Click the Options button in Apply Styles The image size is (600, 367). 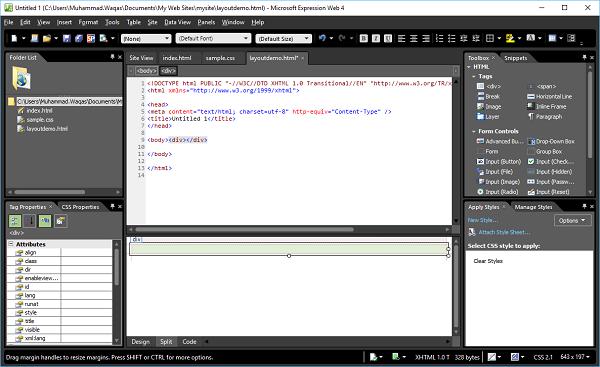572,221
